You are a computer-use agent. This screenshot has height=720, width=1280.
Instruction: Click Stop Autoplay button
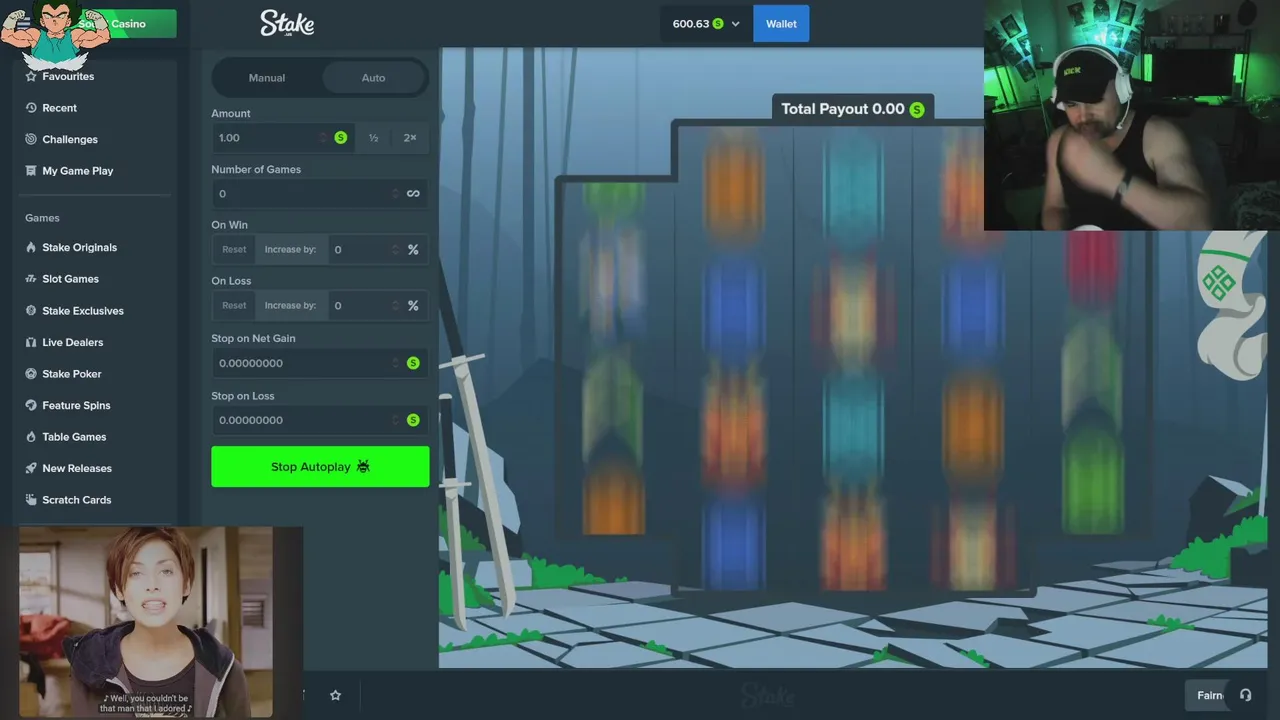(320, 467)
